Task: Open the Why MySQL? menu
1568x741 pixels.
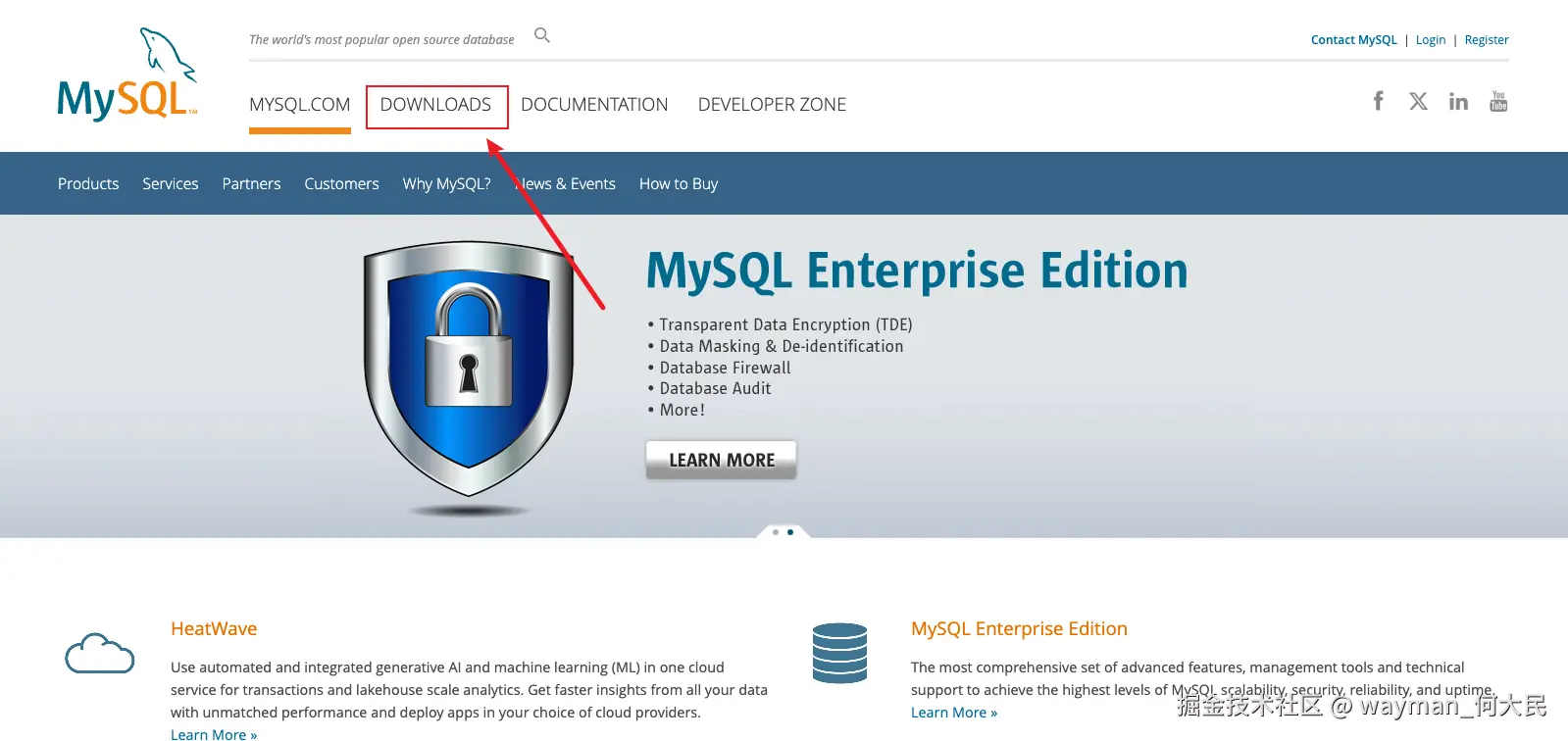Action: click(446, 183)
